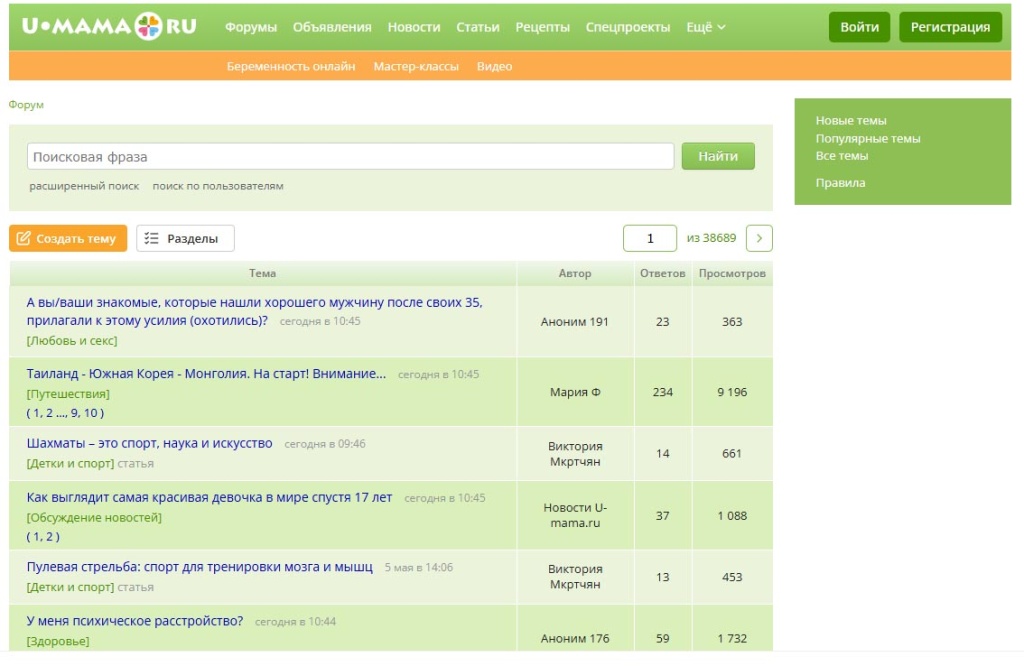The width and height of the screenshot is (1024, 666).
Task: Click [Детки и спорт] tag under Шахматы
Action: pos(71,464)
